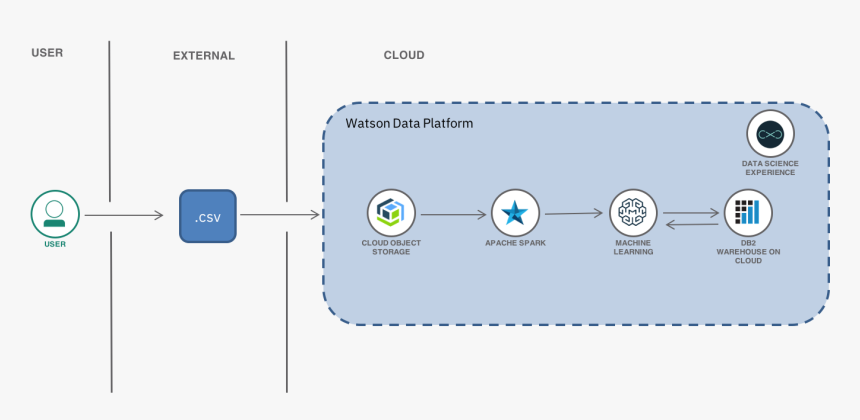Click the CLOUD OBJECT STORAGE label
This screenshot has height=420, width=860.
(x=391, y=247)
